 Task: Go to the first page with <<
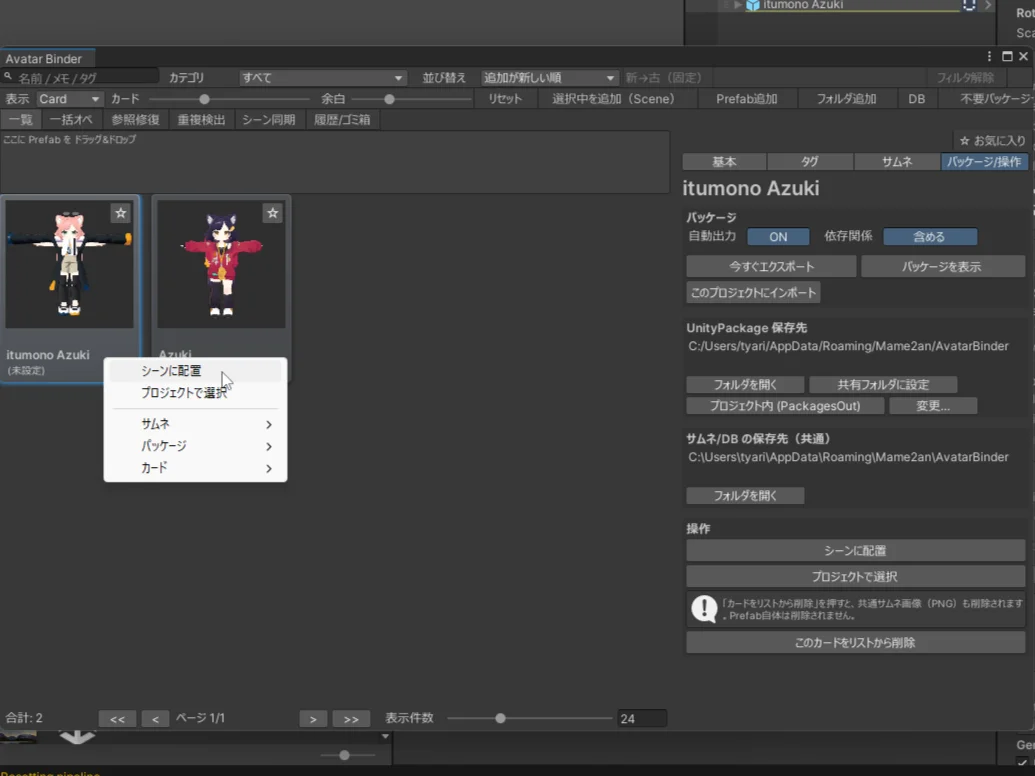[x=117, y=719]
